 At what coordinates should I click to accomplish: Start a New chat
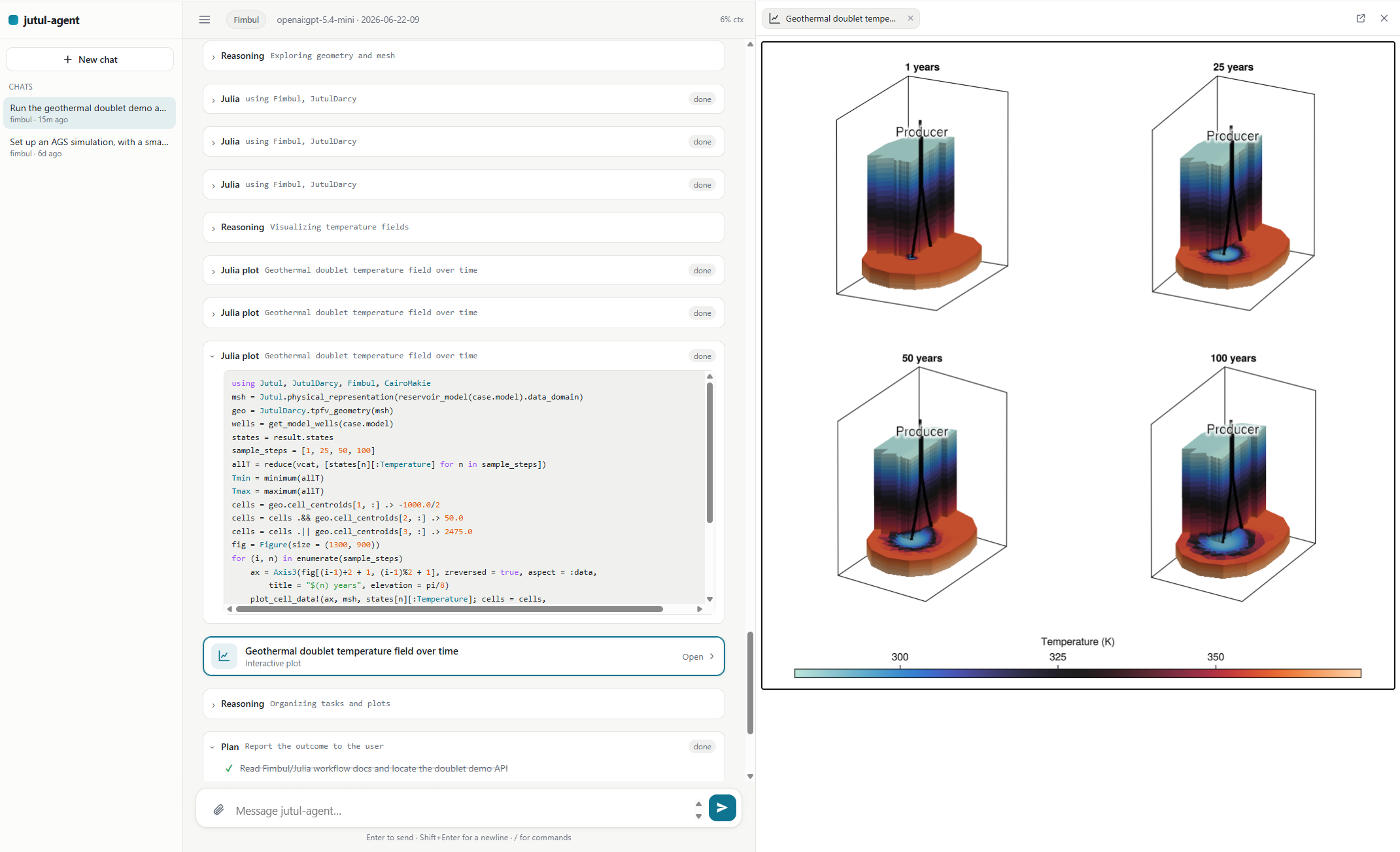click(x=90, y=60)
